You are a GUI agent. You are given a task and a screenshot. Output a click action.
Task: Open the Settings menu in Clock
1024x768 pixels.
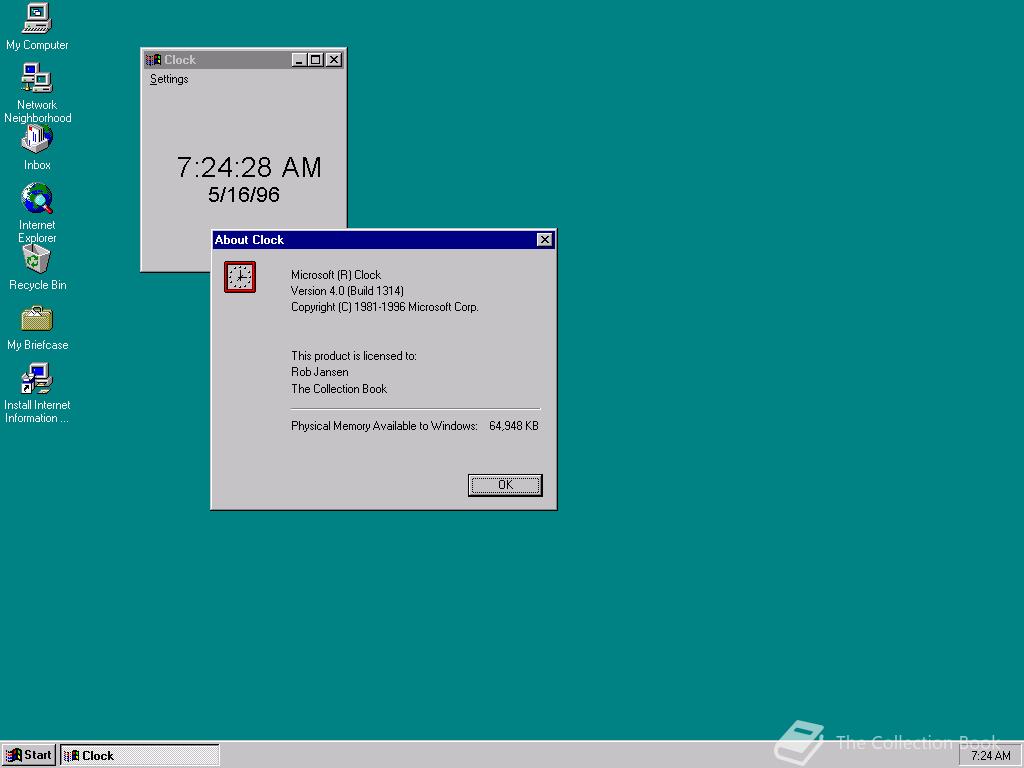click(x=169, y=79)
